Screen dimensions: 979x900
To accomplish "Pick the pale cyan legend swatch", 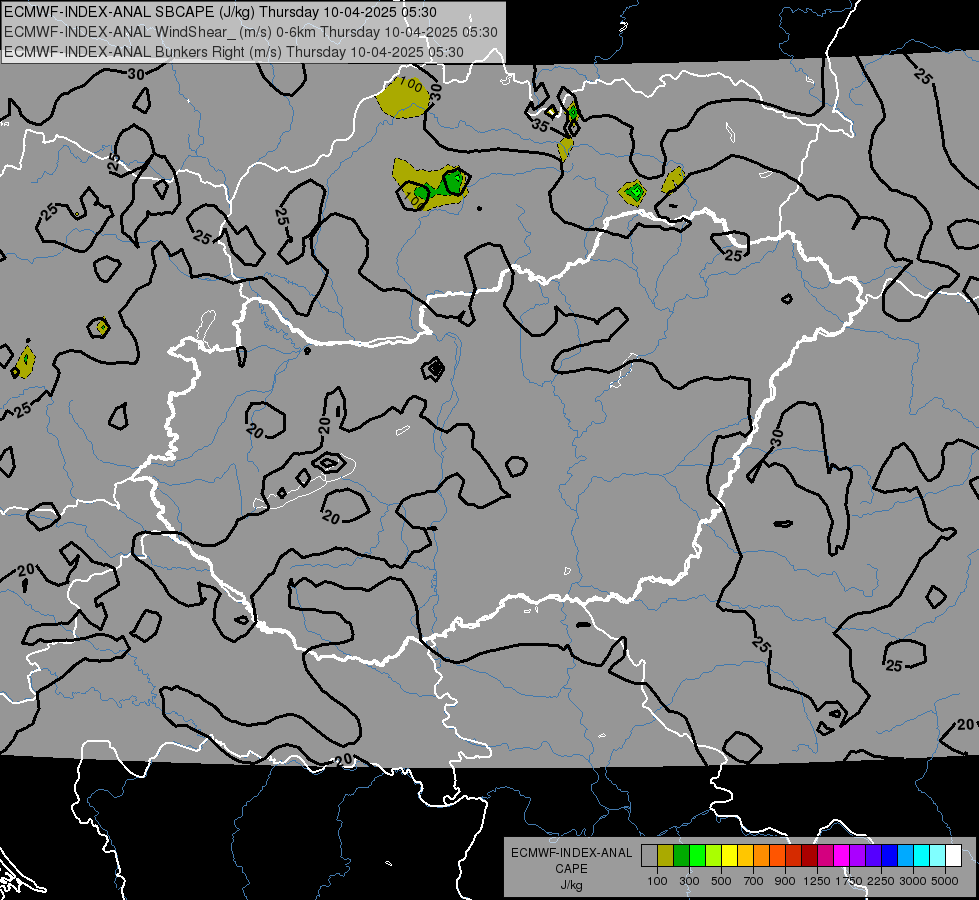I will pyautogui.click(x=938, y=856).
